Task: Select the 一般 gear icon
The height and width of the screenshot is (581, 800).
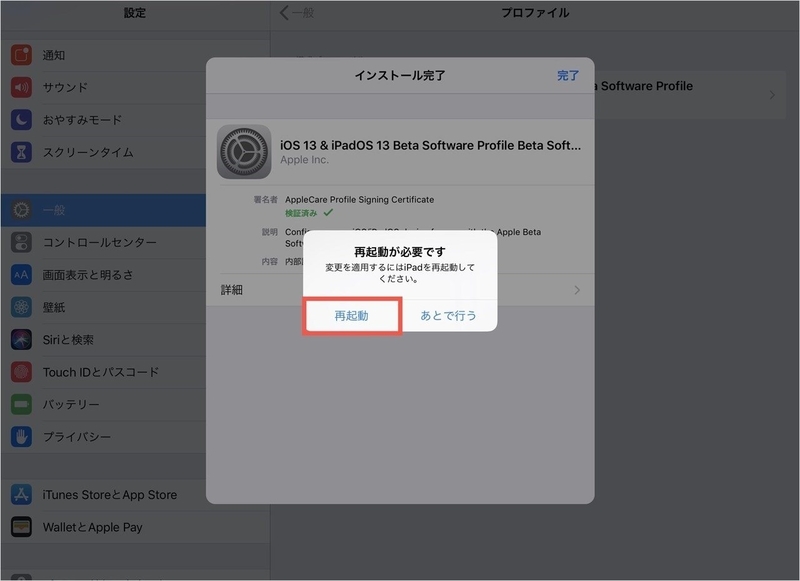Action: point(21,210)
